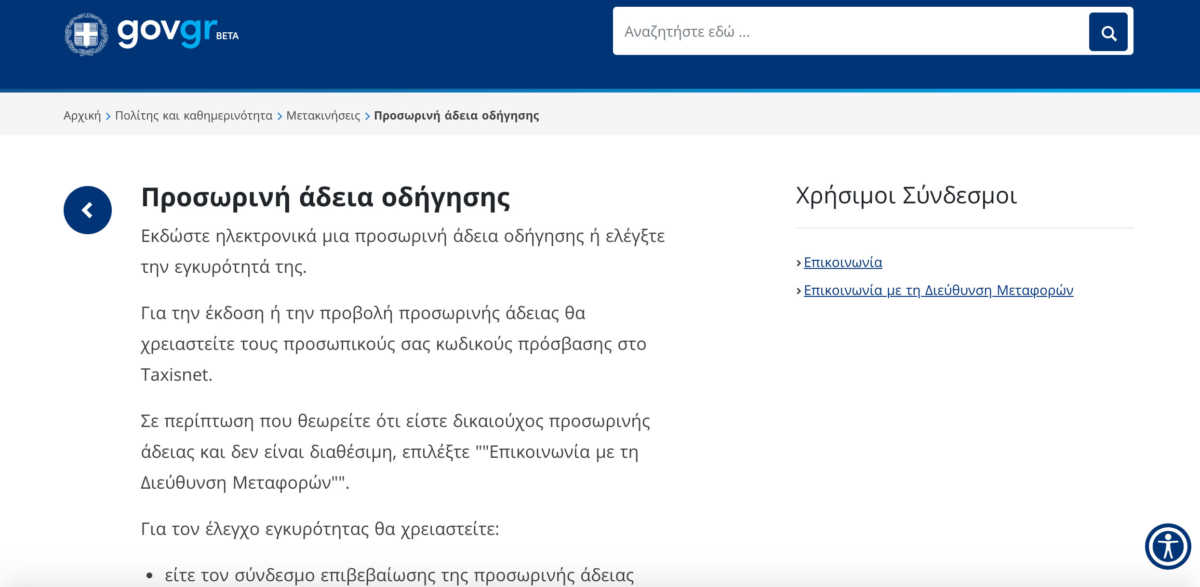This screenshot has width=1200, height=587.
Task: Open 'Μετακινήσεις' breadcrumb link
Action: [x=323, y=115]
